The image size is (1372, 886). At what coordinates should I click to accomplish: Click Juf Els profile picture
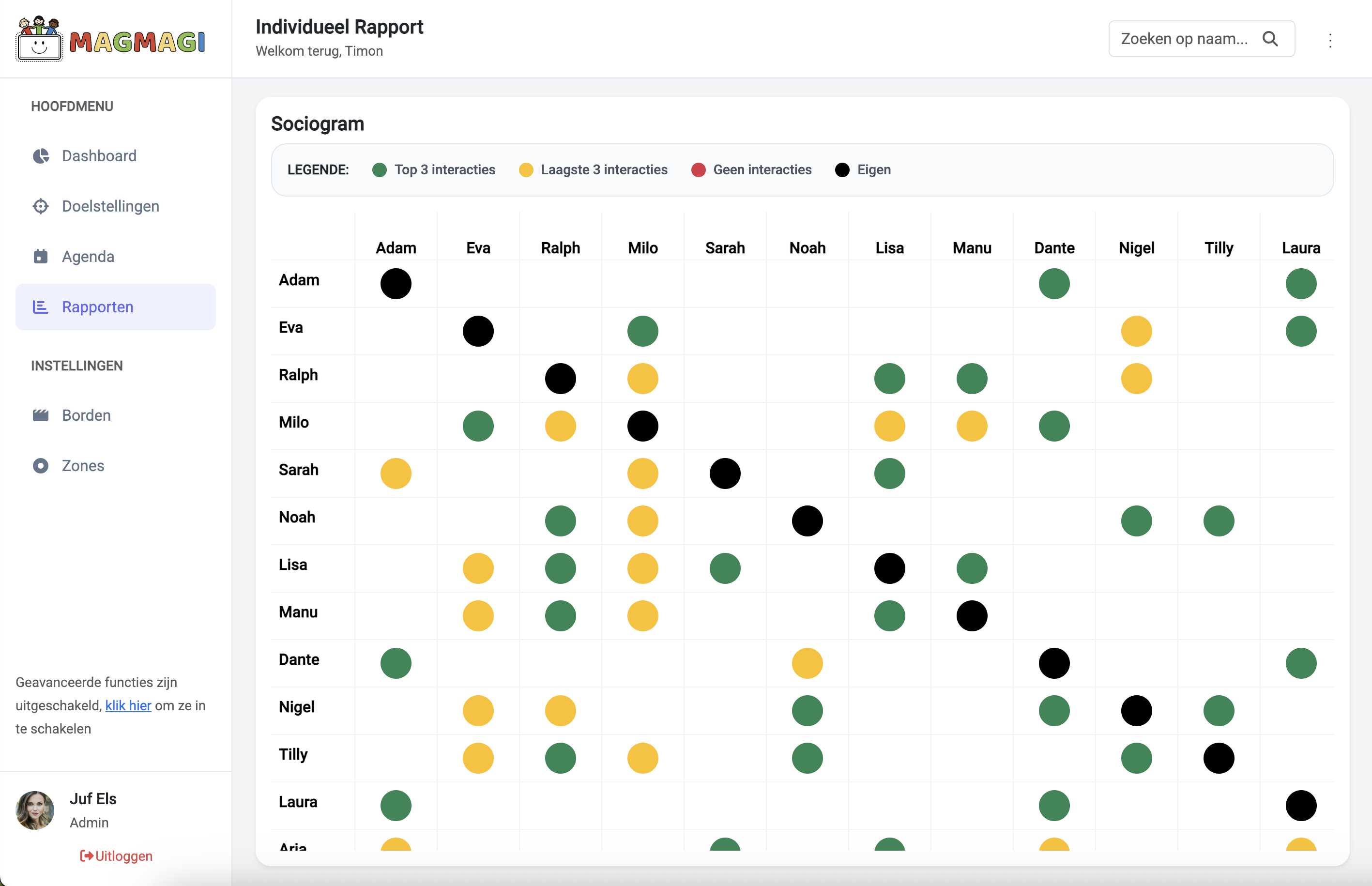coord(35,810)
